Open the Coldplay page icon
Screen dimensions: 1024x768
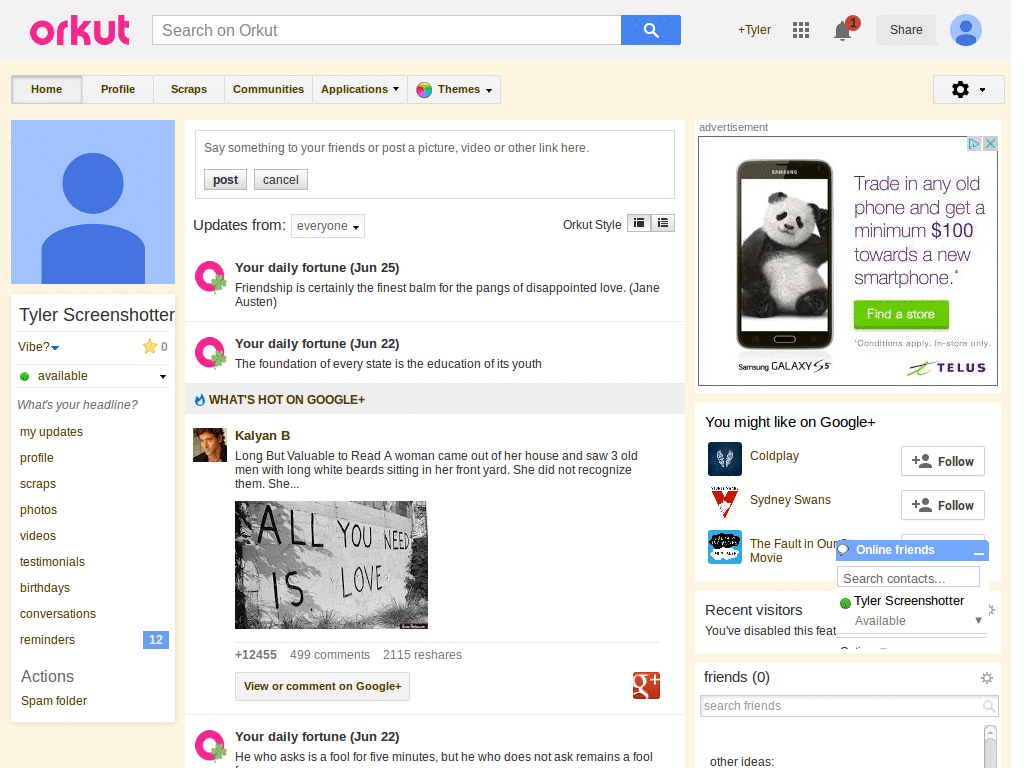pyautogui.click(x=724, y=458)
